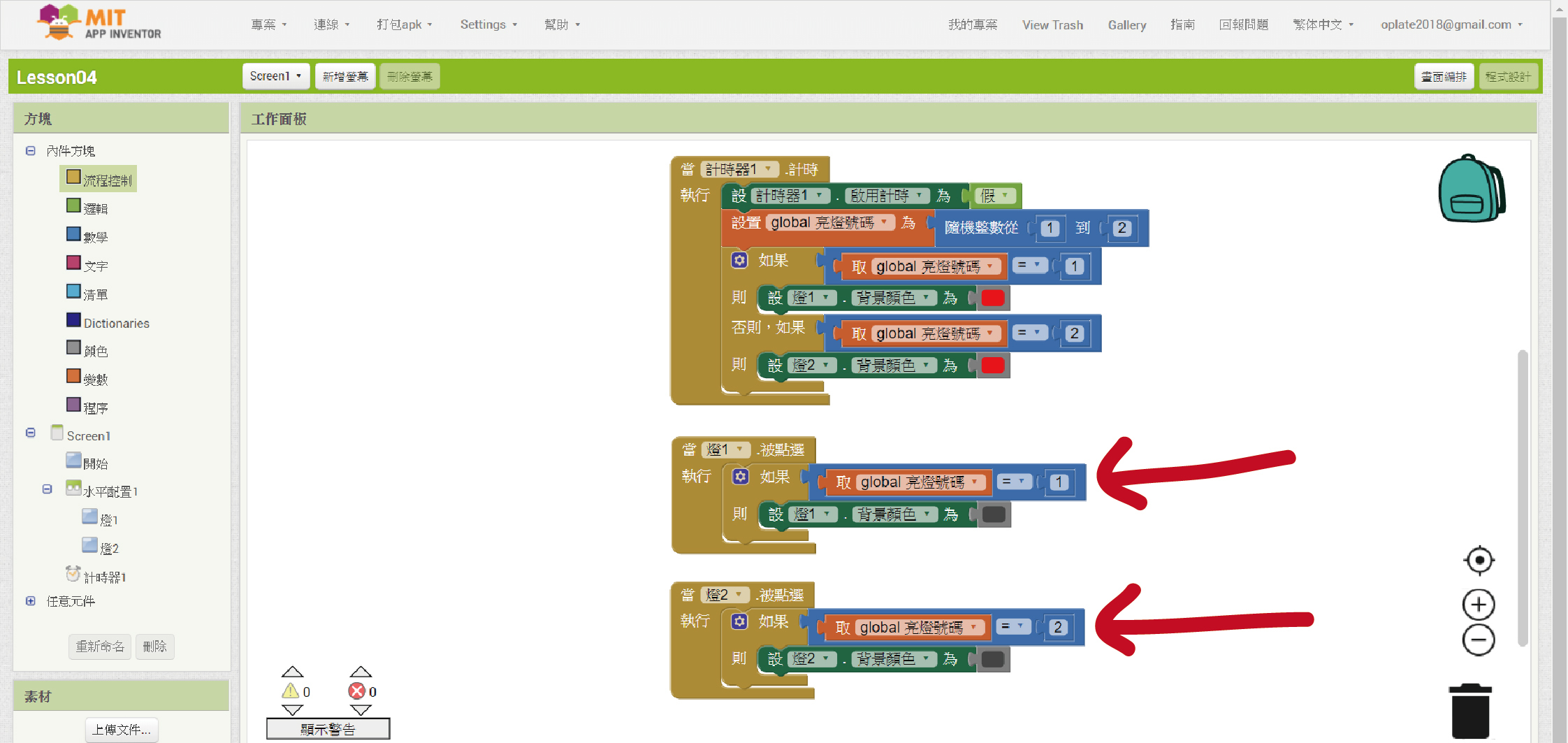1568x743 pixels.
Task: Select the 燈1 component in tree
Action: click(100, 519)
